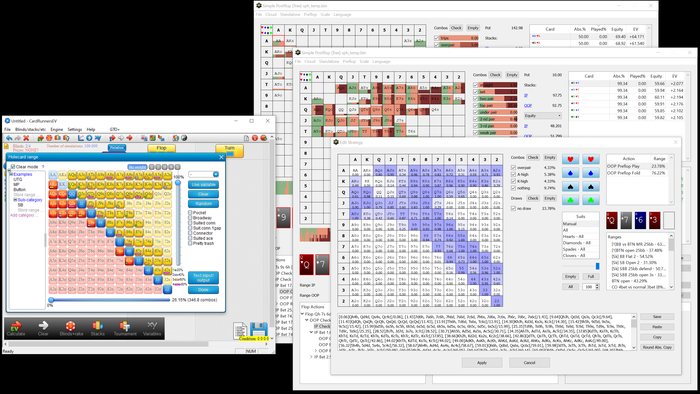
Task: Click the poker chip icon in CardRunnersEV toolbar
Action: pyautogui.click(x=49, y=138)
